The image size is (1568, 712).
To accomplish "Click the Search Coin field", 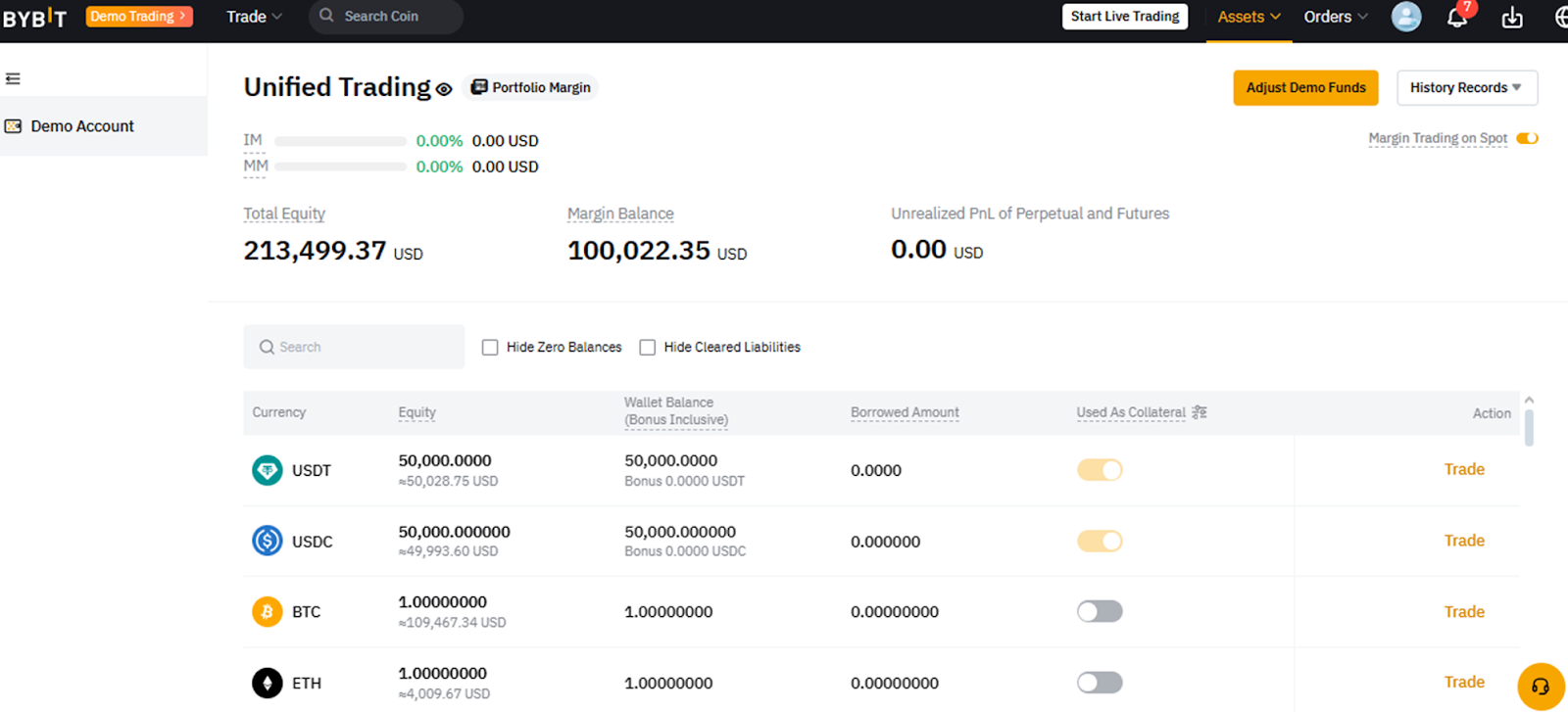I will click(x=386, y=17).
